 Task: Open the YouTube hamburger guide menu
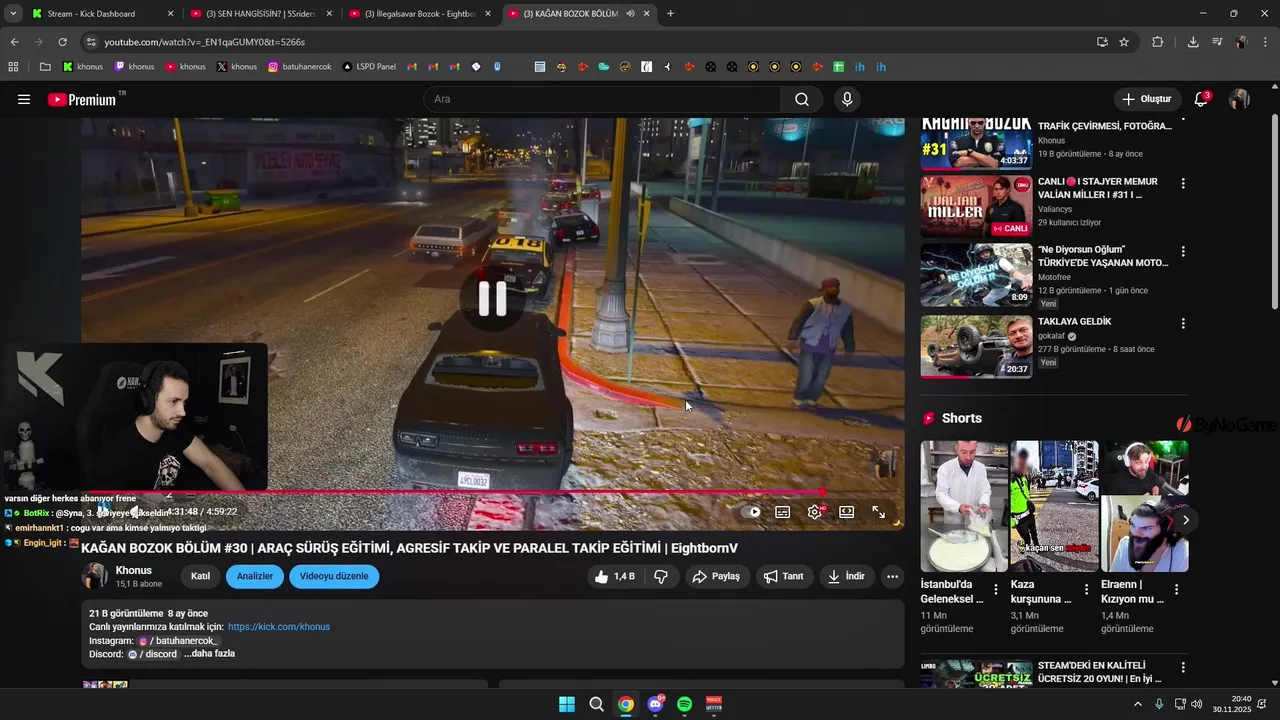24,99
